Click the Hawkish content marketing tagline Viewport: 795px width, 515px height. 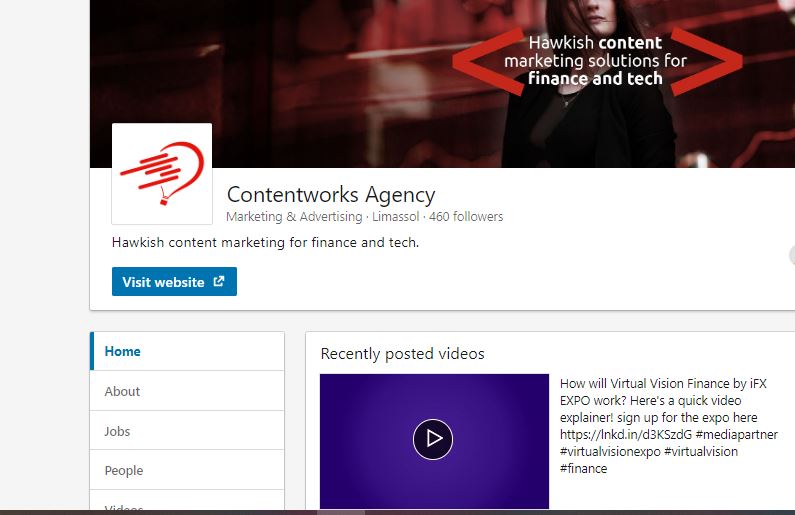pyautogui.click(x=265, y=242)
